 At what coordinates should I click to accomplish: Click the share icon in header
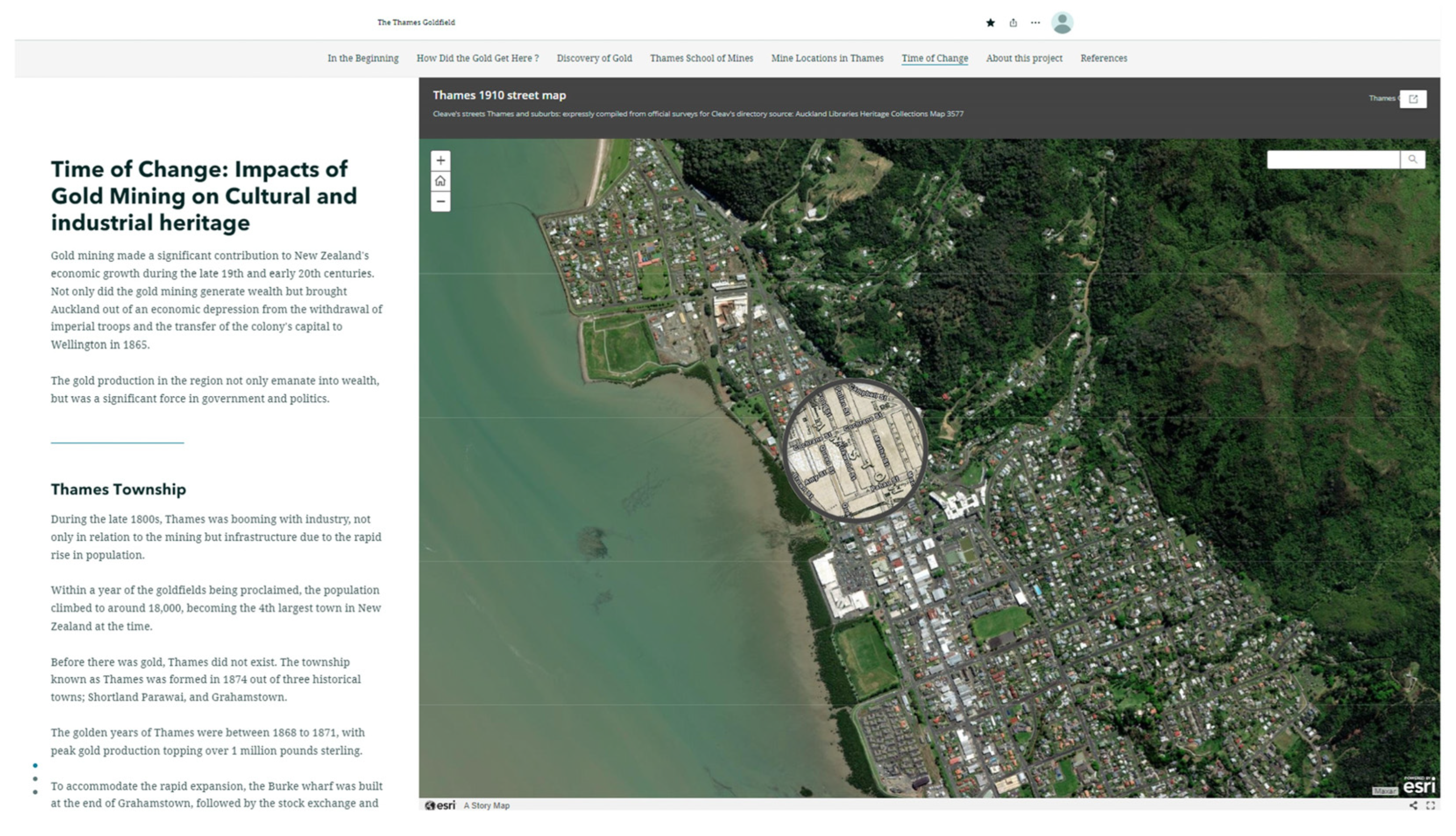pyautogui.click(x=1013, y=23)
